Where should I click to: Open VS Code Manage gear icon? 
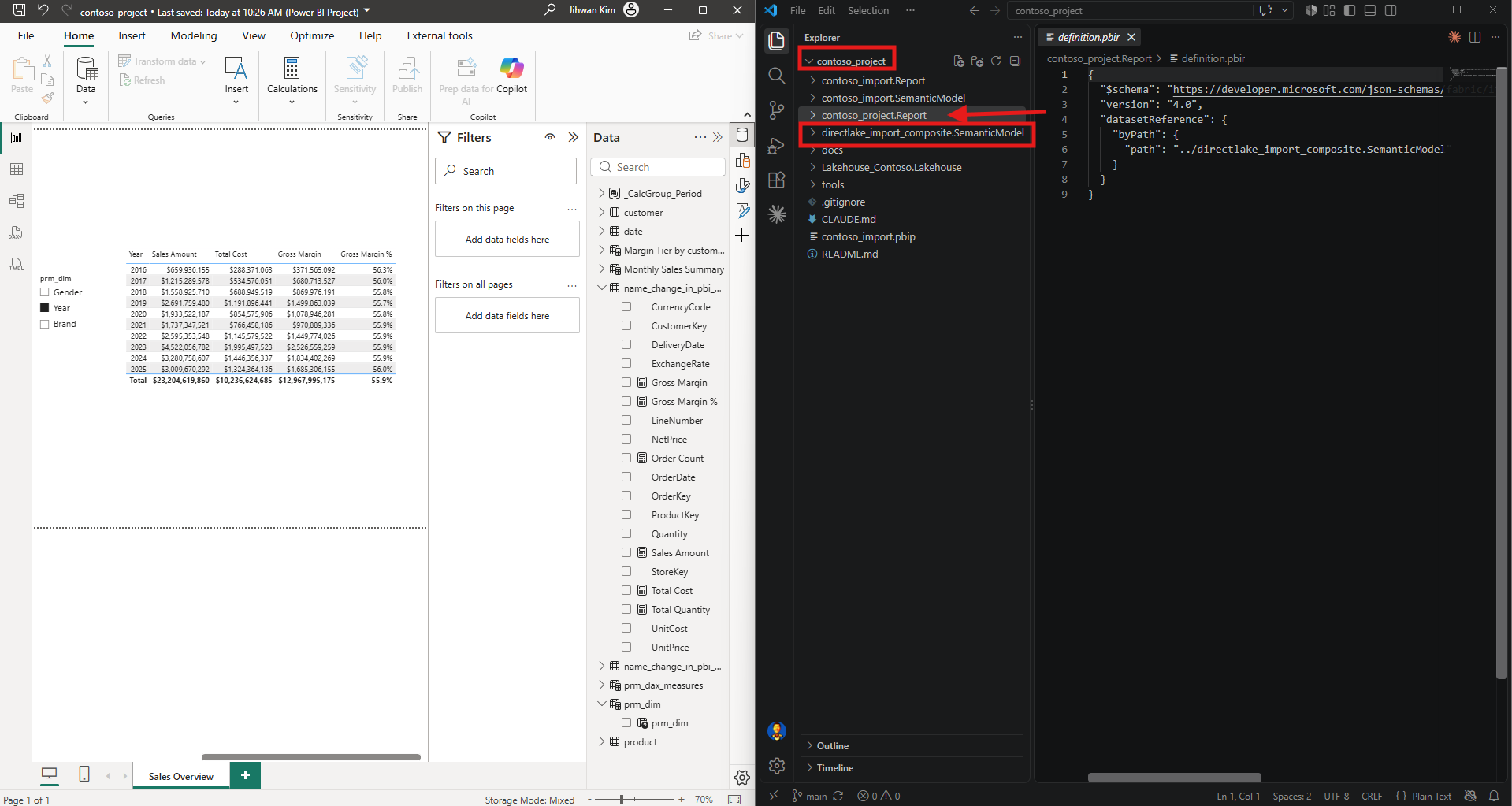(777, 766)
